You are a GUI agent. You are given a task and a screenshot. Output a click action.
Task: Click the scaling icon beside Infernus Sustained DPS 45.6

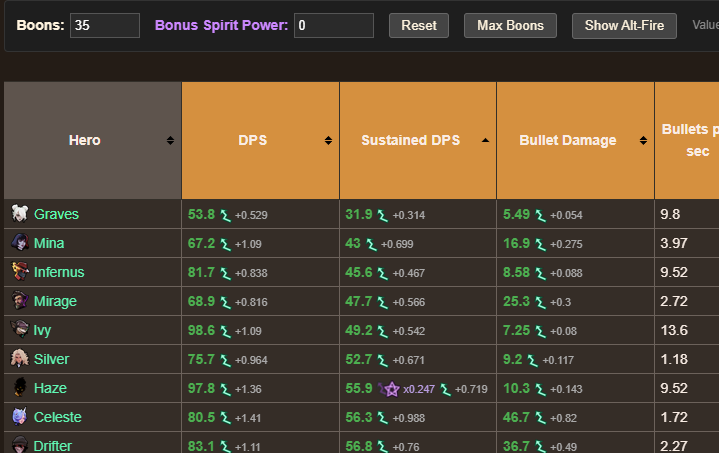click(382, 273)
